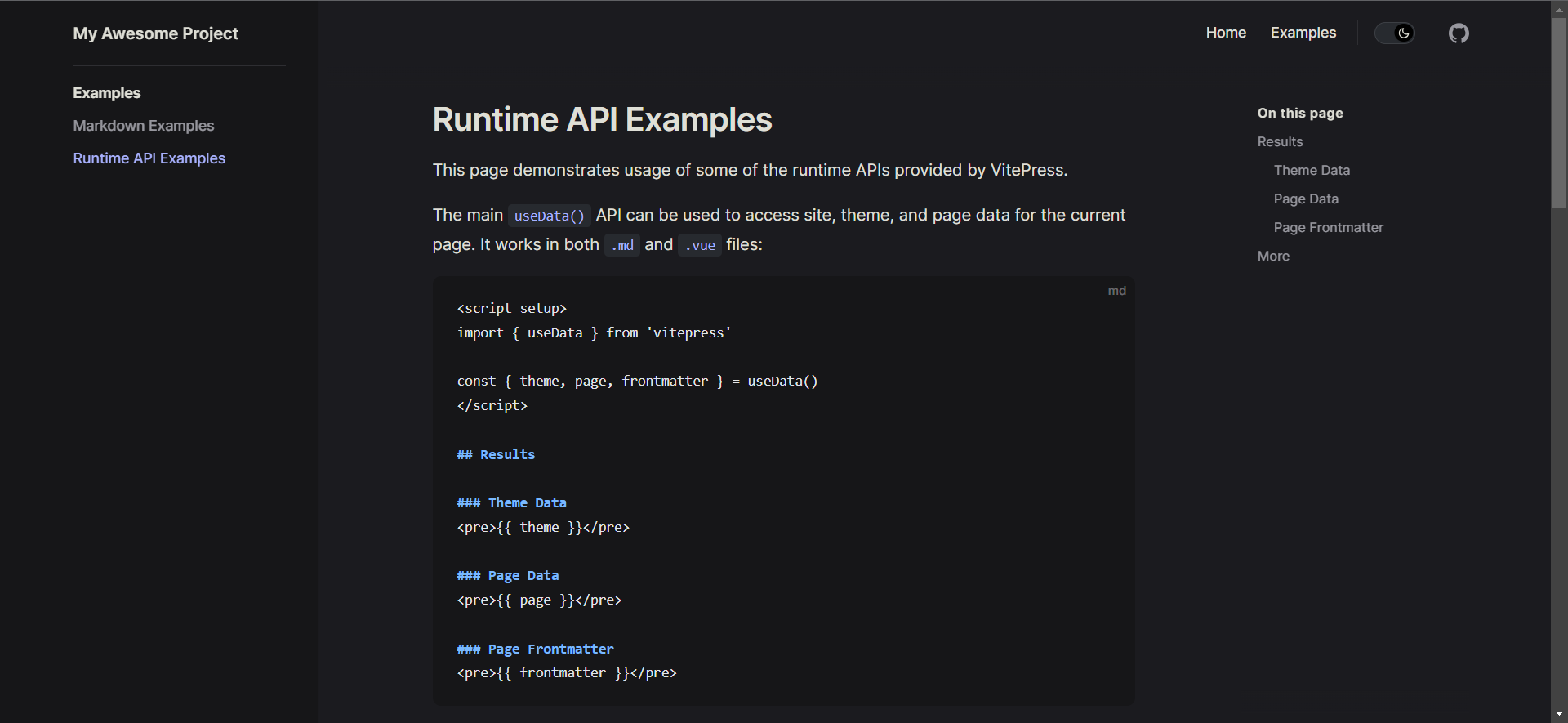Open the GitHub repository icon link
The width and height of the screenshot is (1568, 723).
click(1459, 33)
